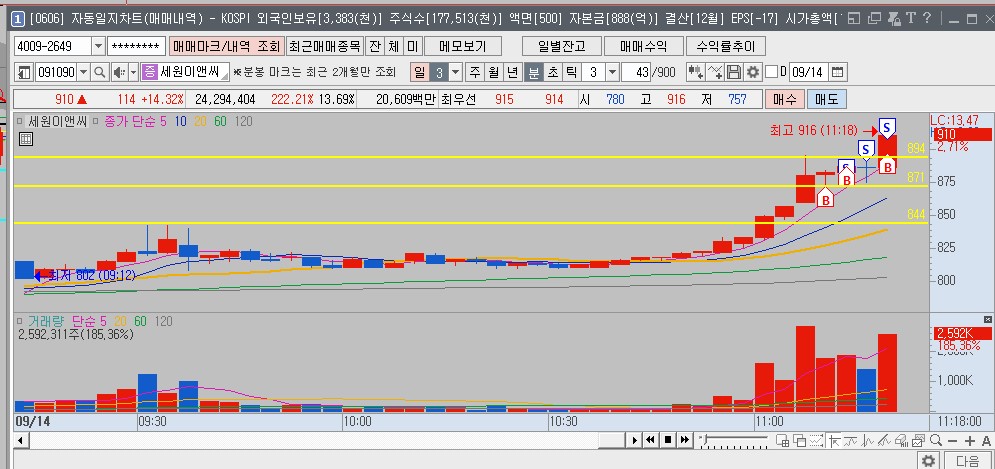995x469 pixels.
Task: Click the magnifier zoom icon in bottom toolbar
Action: pos(936,440)
